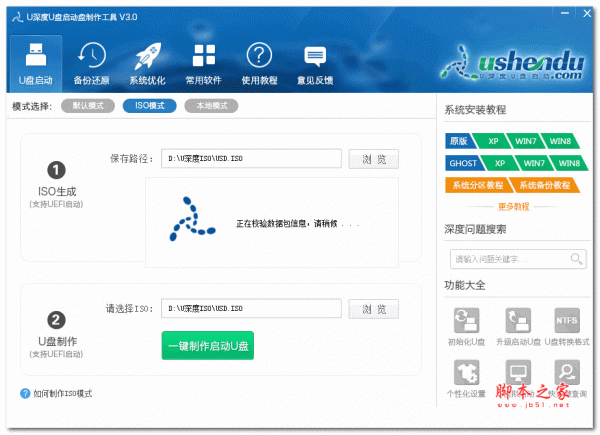Click the ISO生成 step label
This screenshot has width=600, height=435.
(57, 192)
